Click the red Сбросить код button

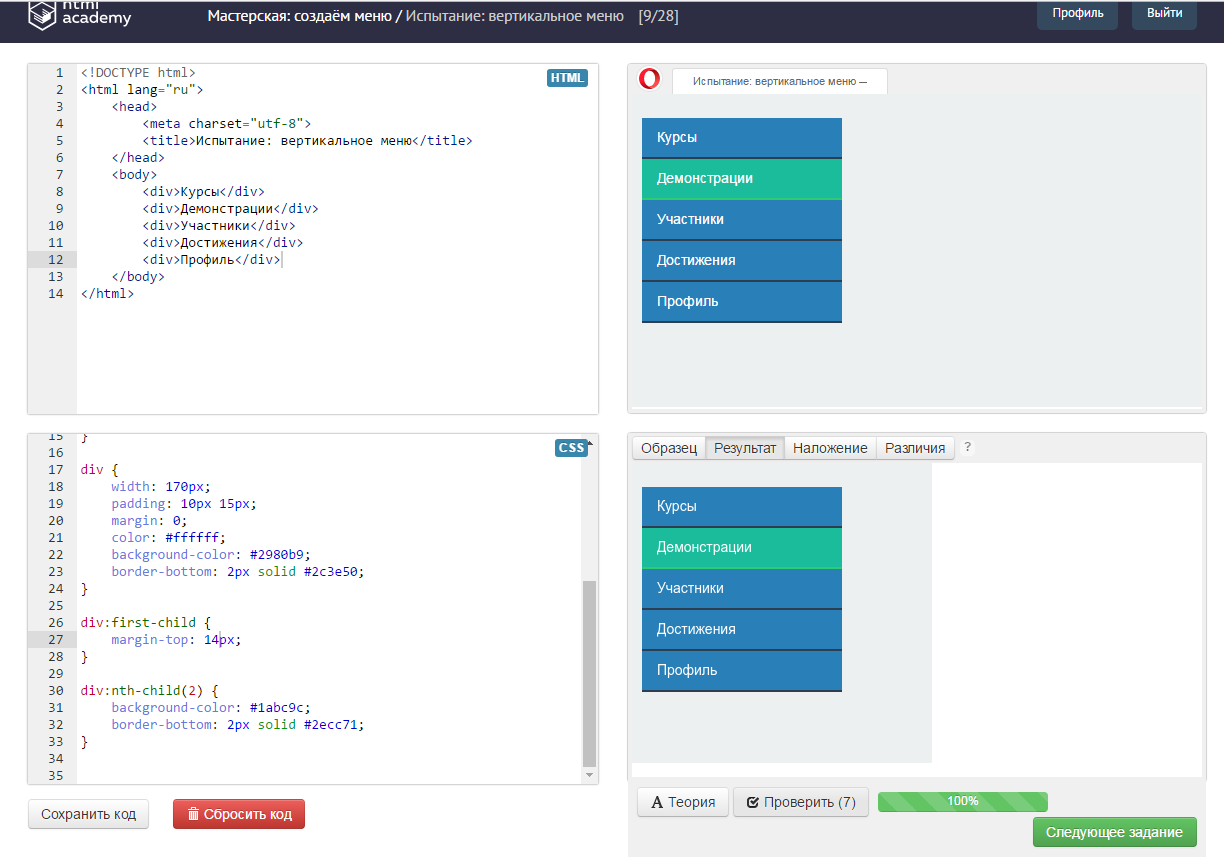pos(239,814)
